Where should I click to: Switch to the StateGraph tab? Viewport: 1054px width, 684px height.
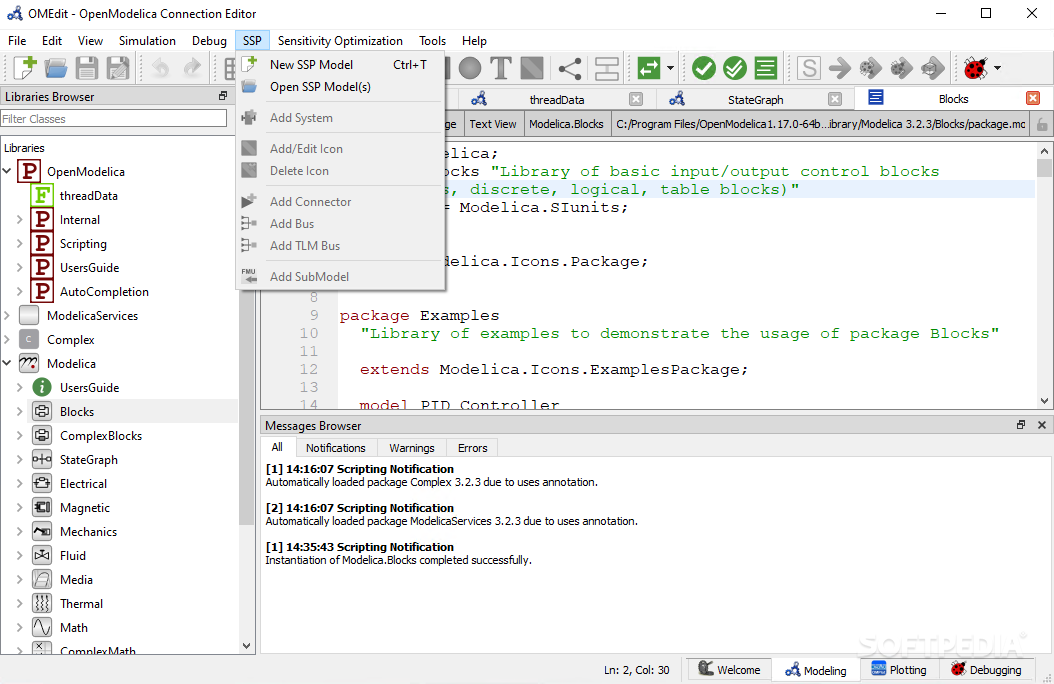pos(756,99)
